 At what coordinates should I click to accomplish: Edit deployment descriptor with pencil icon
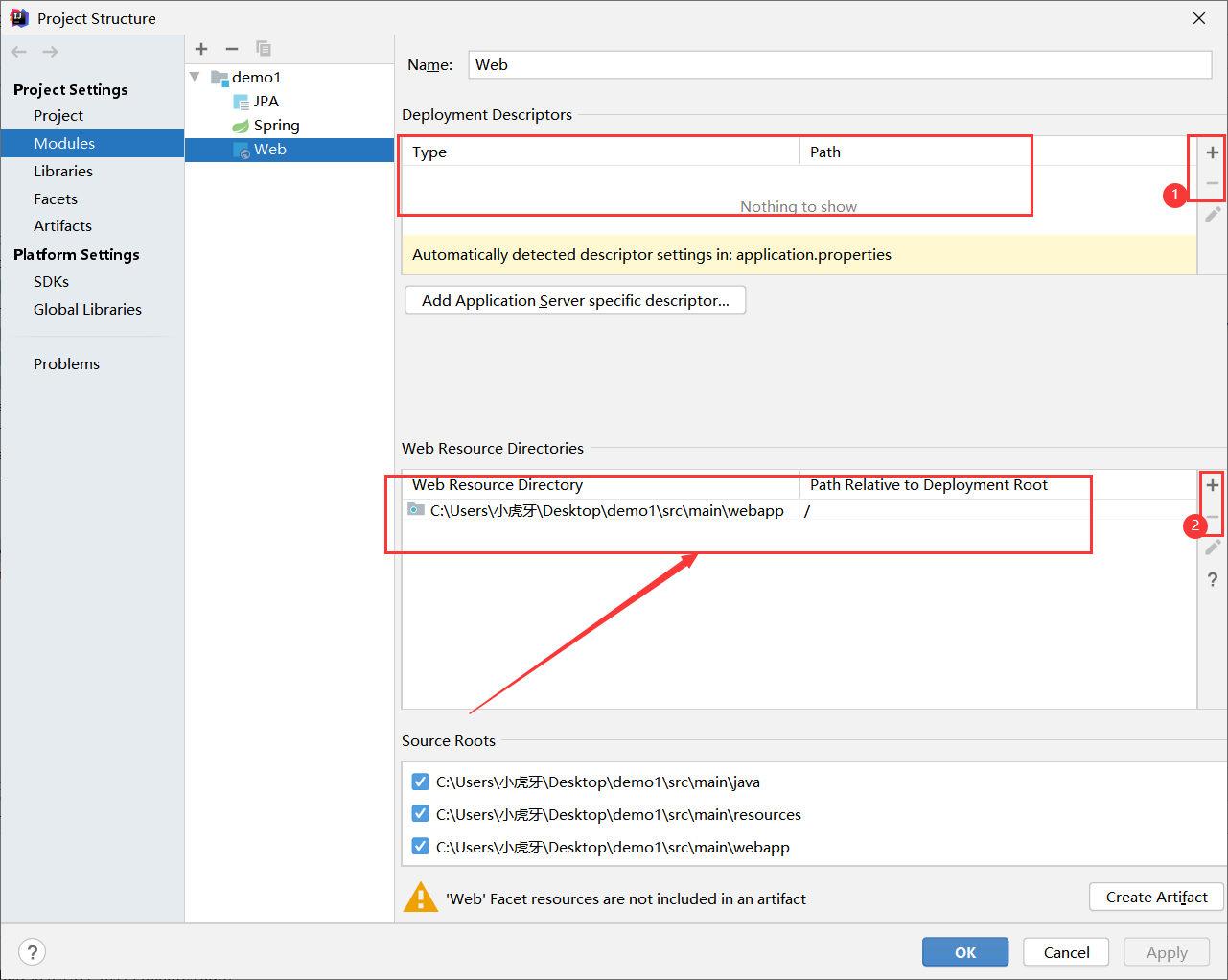click(x=1213, y=215)
